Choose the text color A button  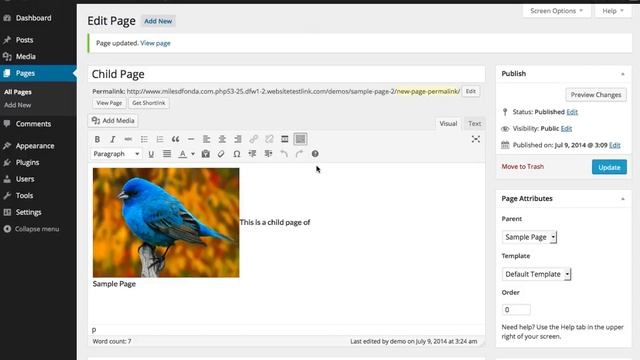point(182,154)
